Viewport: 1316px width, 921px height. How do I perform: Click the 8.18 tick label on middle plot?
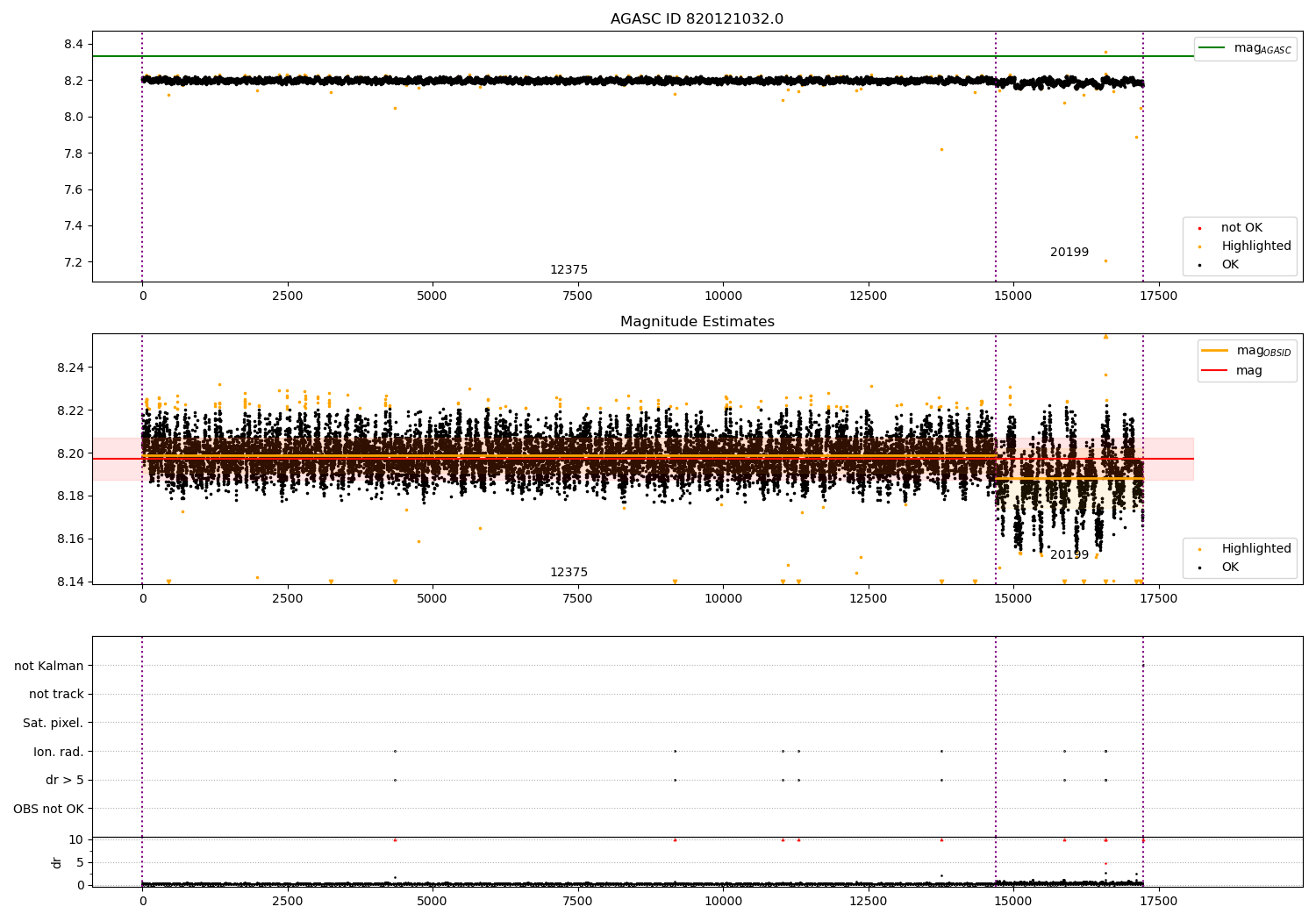(x=70, y=496)
